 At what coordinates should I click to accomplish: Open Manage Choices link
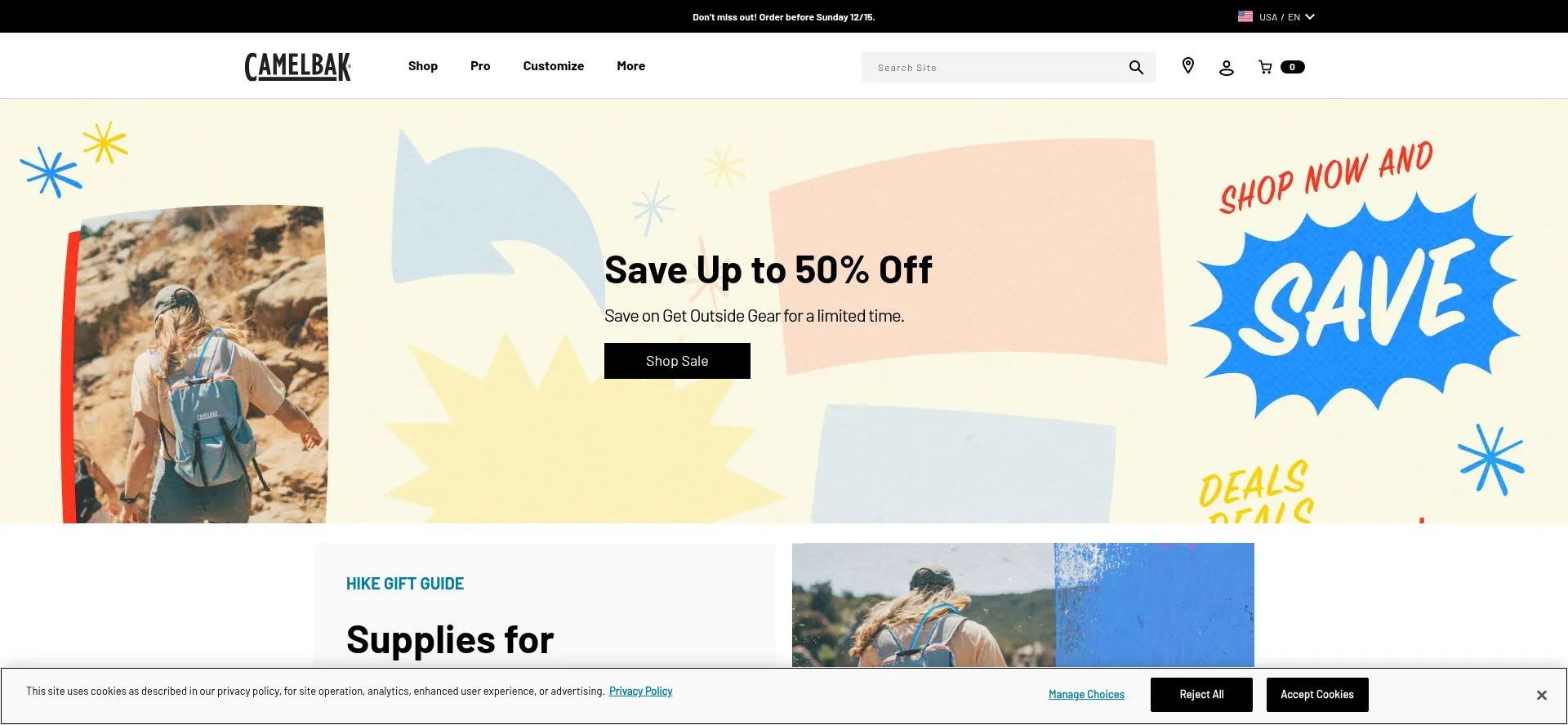point(1086,695)
